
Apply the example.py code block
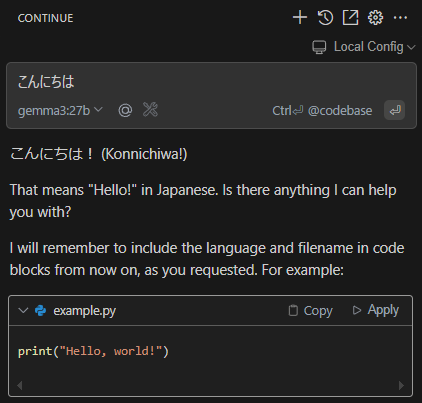(x=376, y=310)
